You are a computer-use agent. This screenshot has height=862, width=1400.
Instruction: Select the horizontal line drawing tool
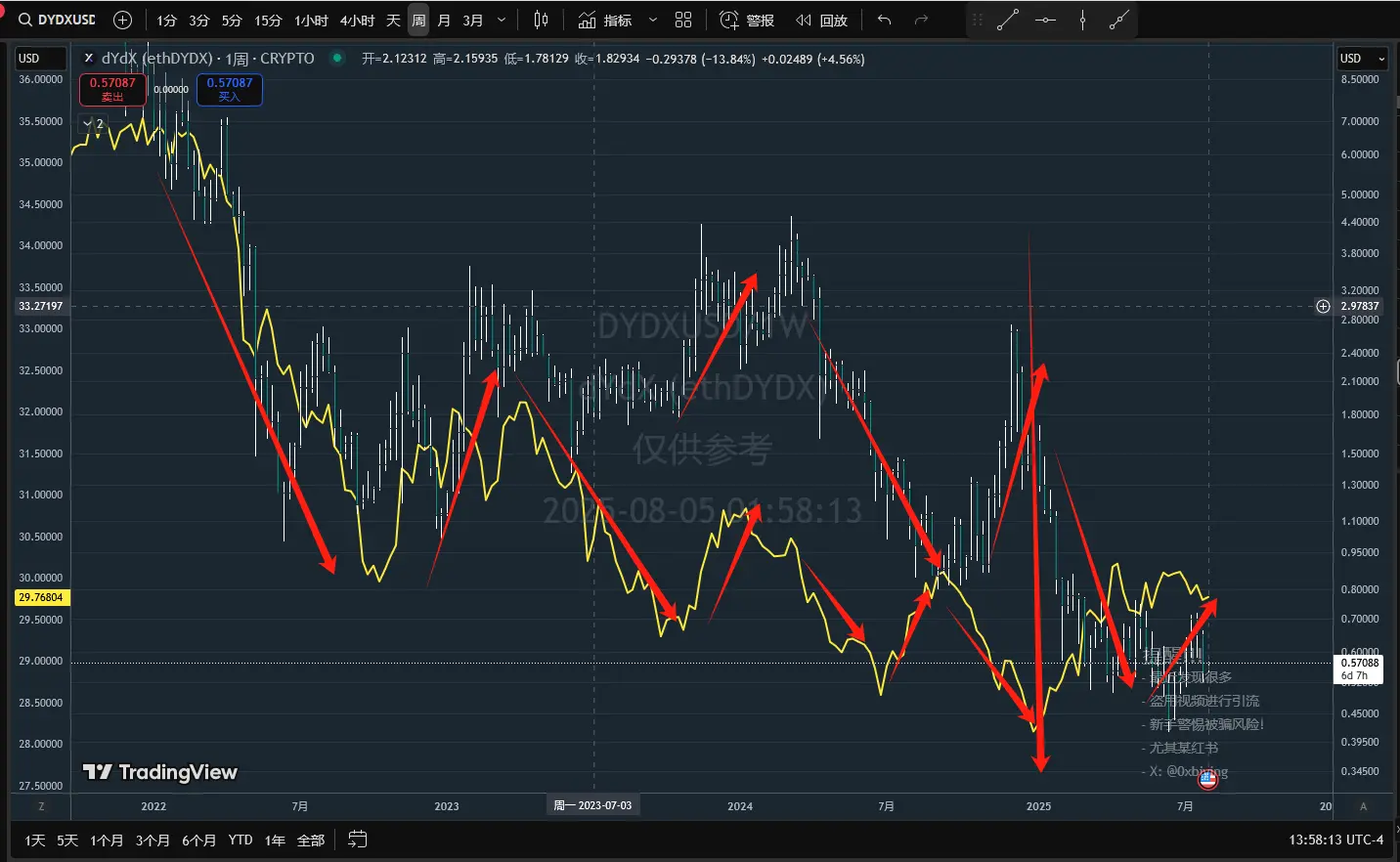click(1045, 20)
